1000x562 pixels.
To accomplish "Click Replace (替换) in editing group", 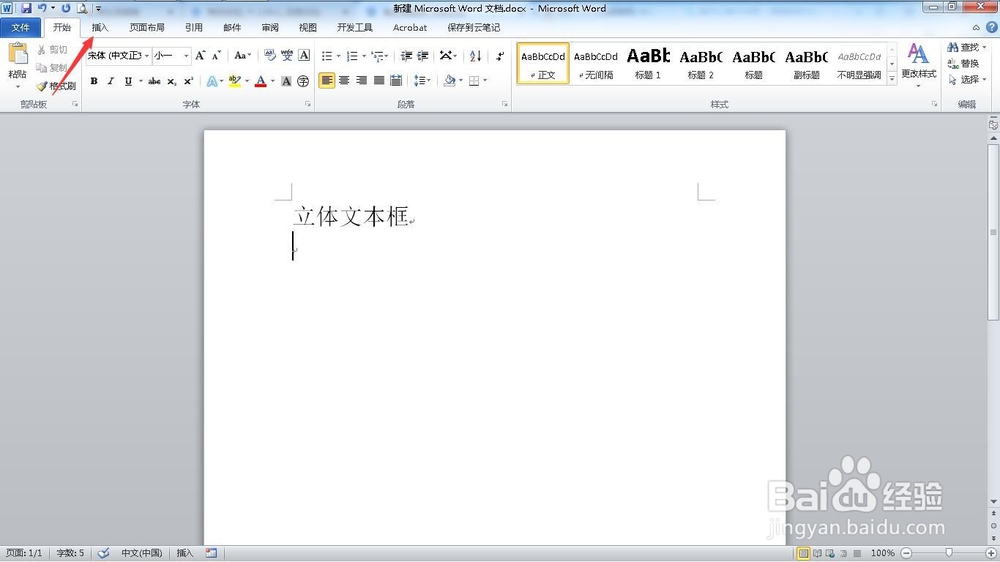I will (964, 63).
